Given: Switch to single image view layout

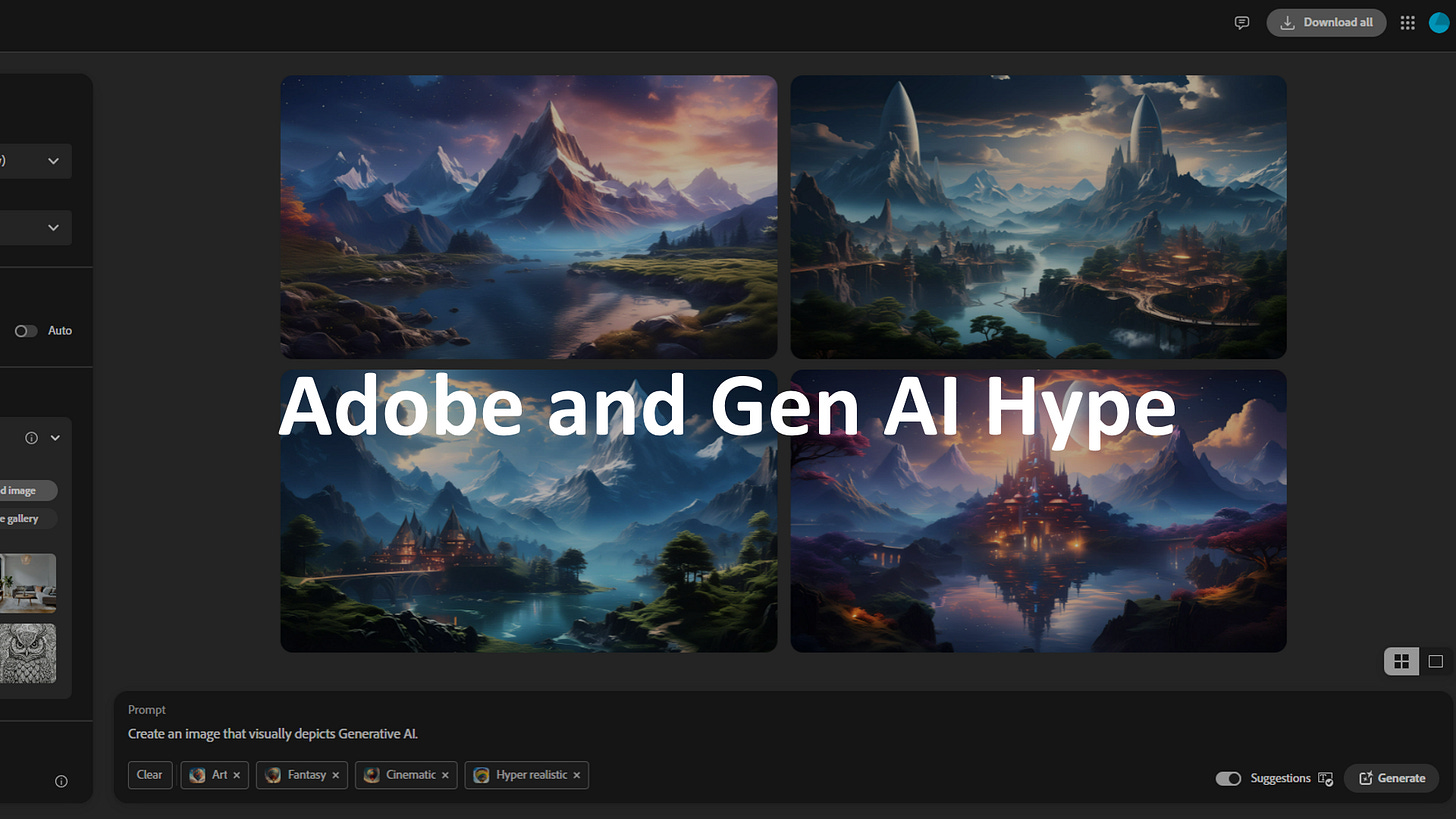Looking at the screenshot, I should [x=1436, y=661].
